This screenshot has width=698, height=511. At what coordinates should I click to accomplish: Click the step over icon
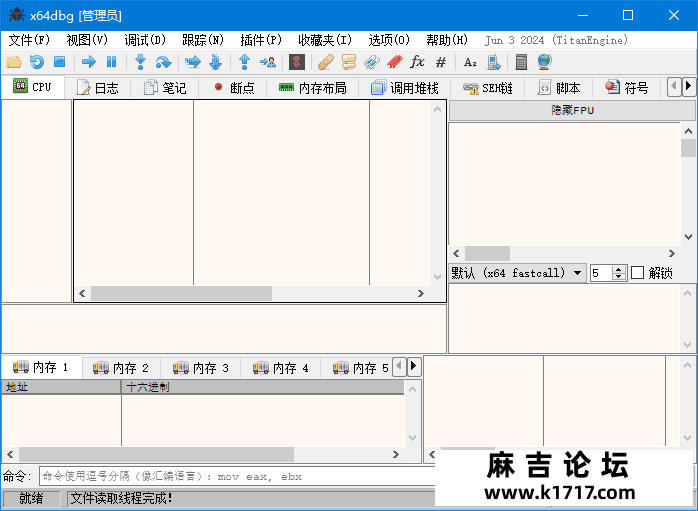tap(163, 62)
